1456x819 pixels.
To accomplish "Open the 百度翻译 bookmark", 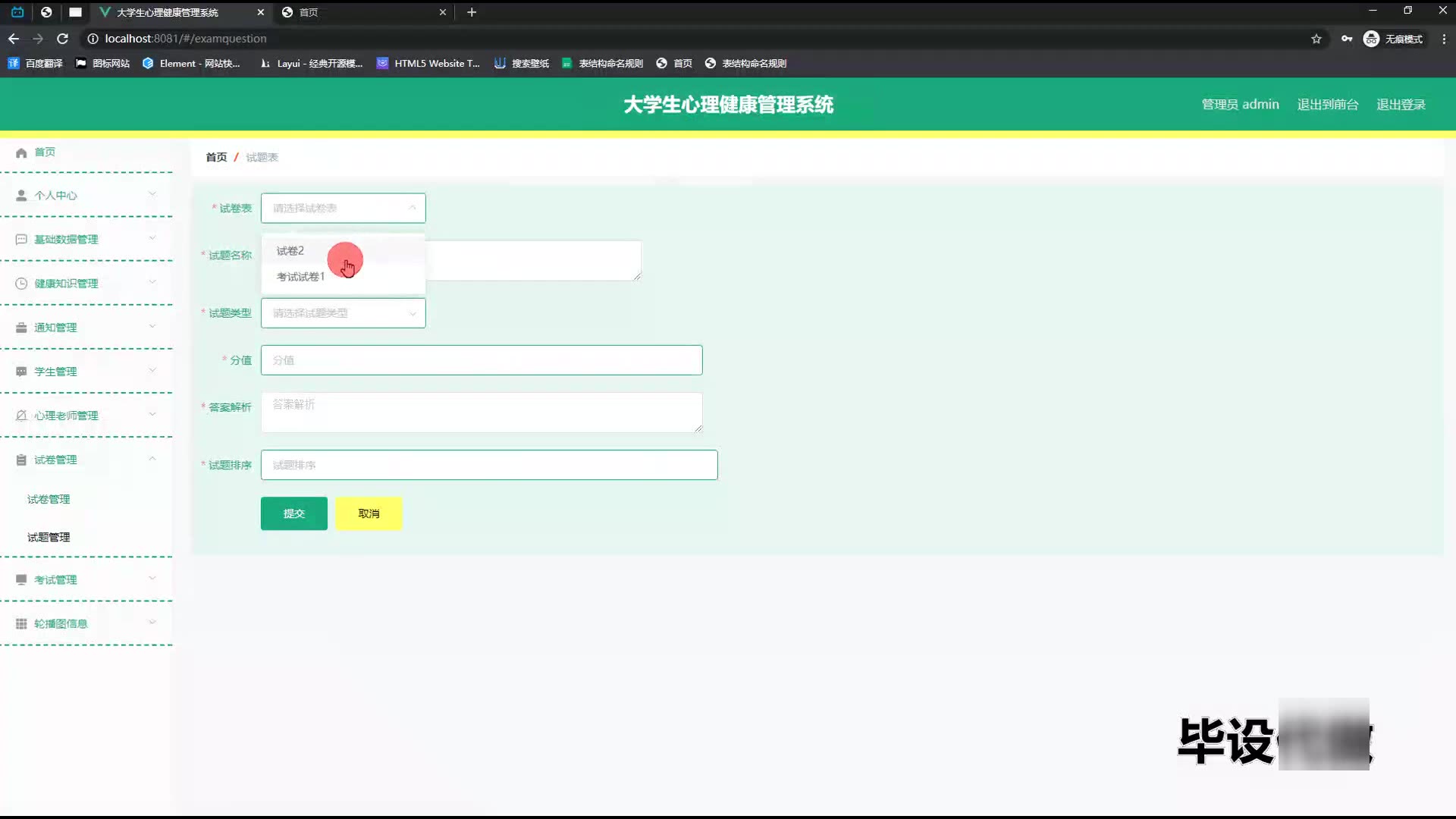I will pos(35,64).
